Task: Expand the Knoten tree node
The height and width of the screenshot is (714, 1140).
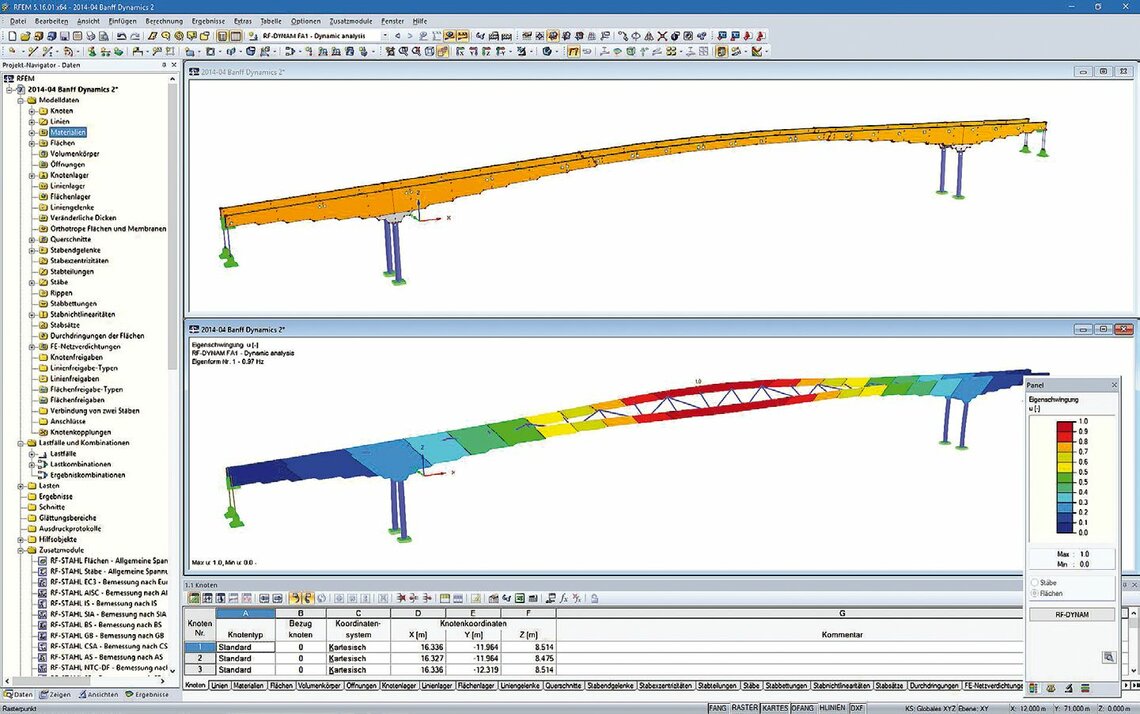Action: coord(32,111)
